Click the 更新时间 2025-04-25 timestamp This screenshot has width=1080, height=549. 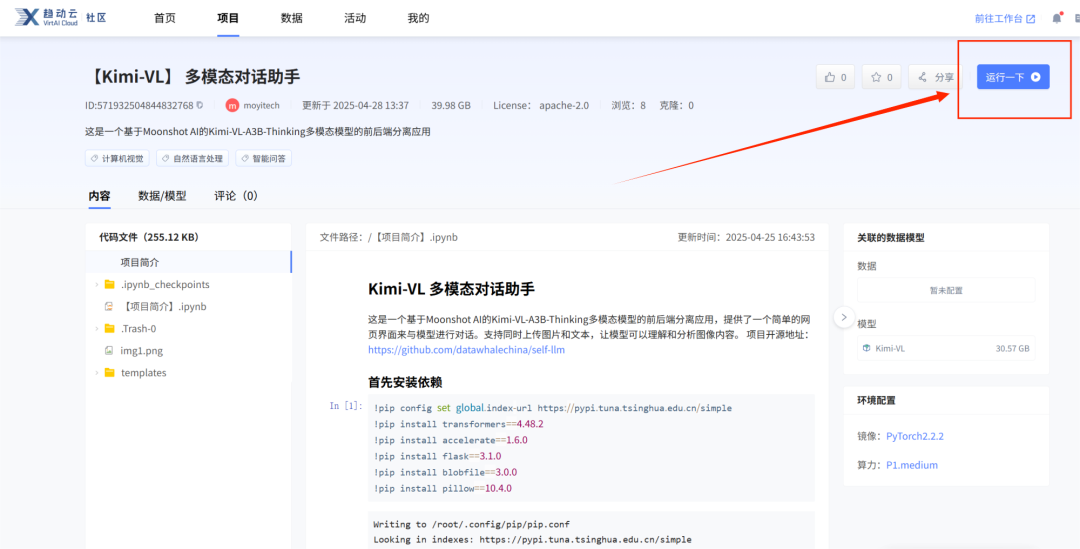point(747,237)
